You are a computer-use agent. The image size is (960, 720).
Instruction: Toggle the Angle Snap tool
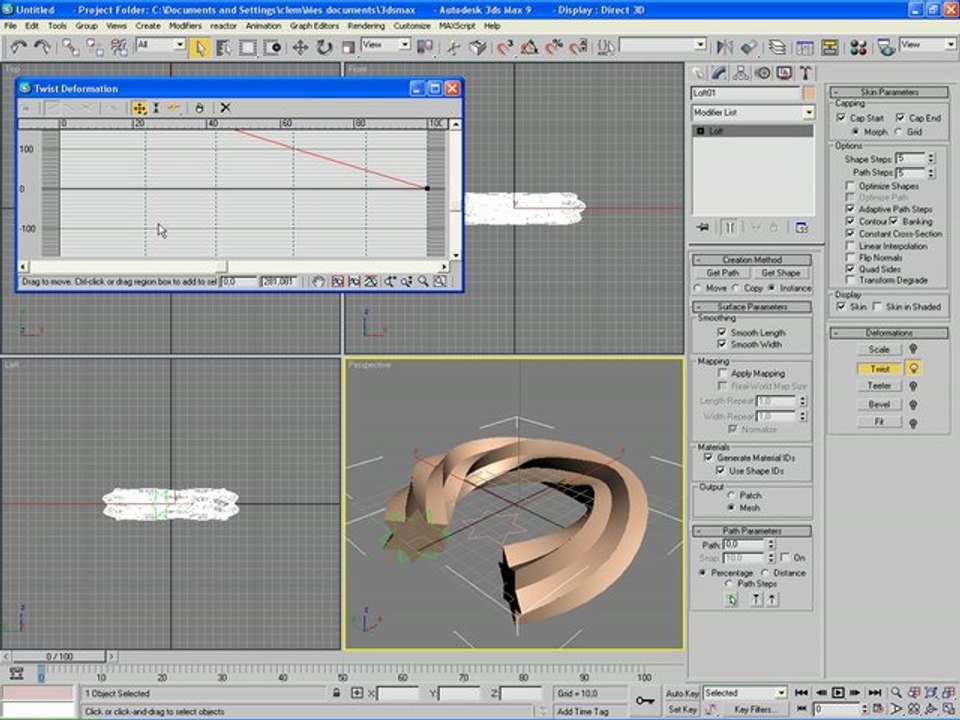529,47
